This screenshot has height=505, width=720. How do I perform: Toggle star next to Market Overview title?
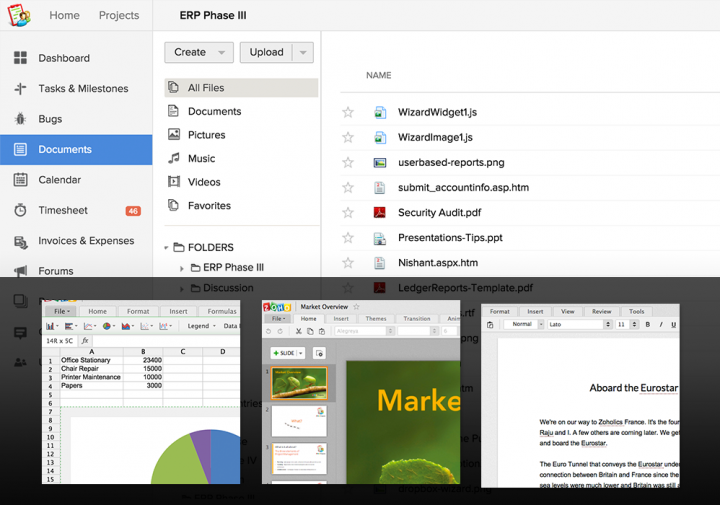[356, 306]
